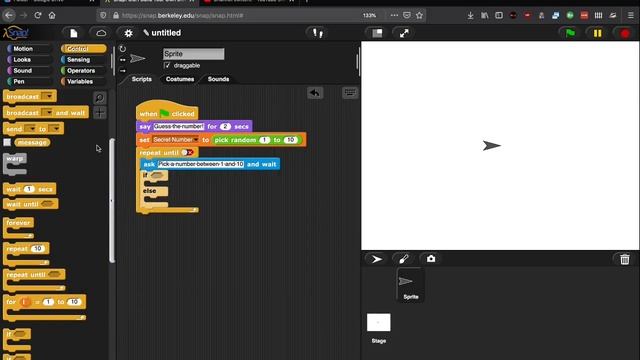Open the browser hamburger menu
Screen dimensions: 640x360
coord(630,16)
